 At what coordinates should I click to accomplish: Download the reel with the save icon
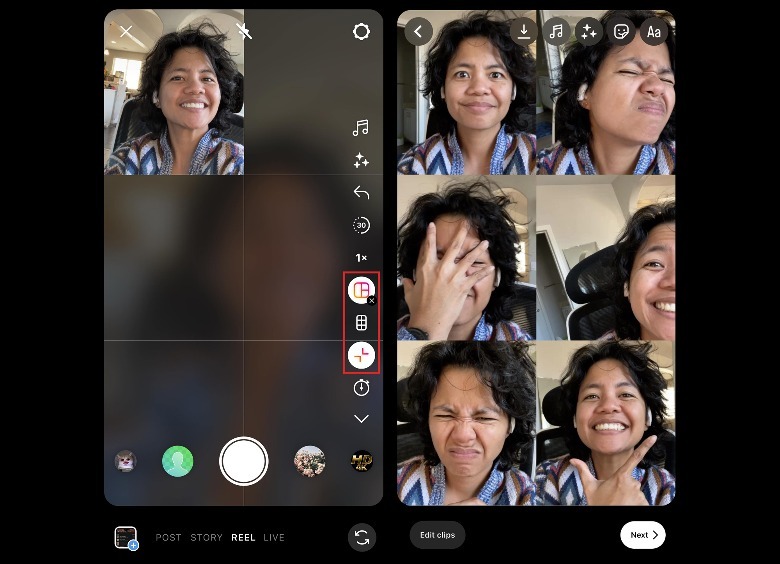pos(523,32)
